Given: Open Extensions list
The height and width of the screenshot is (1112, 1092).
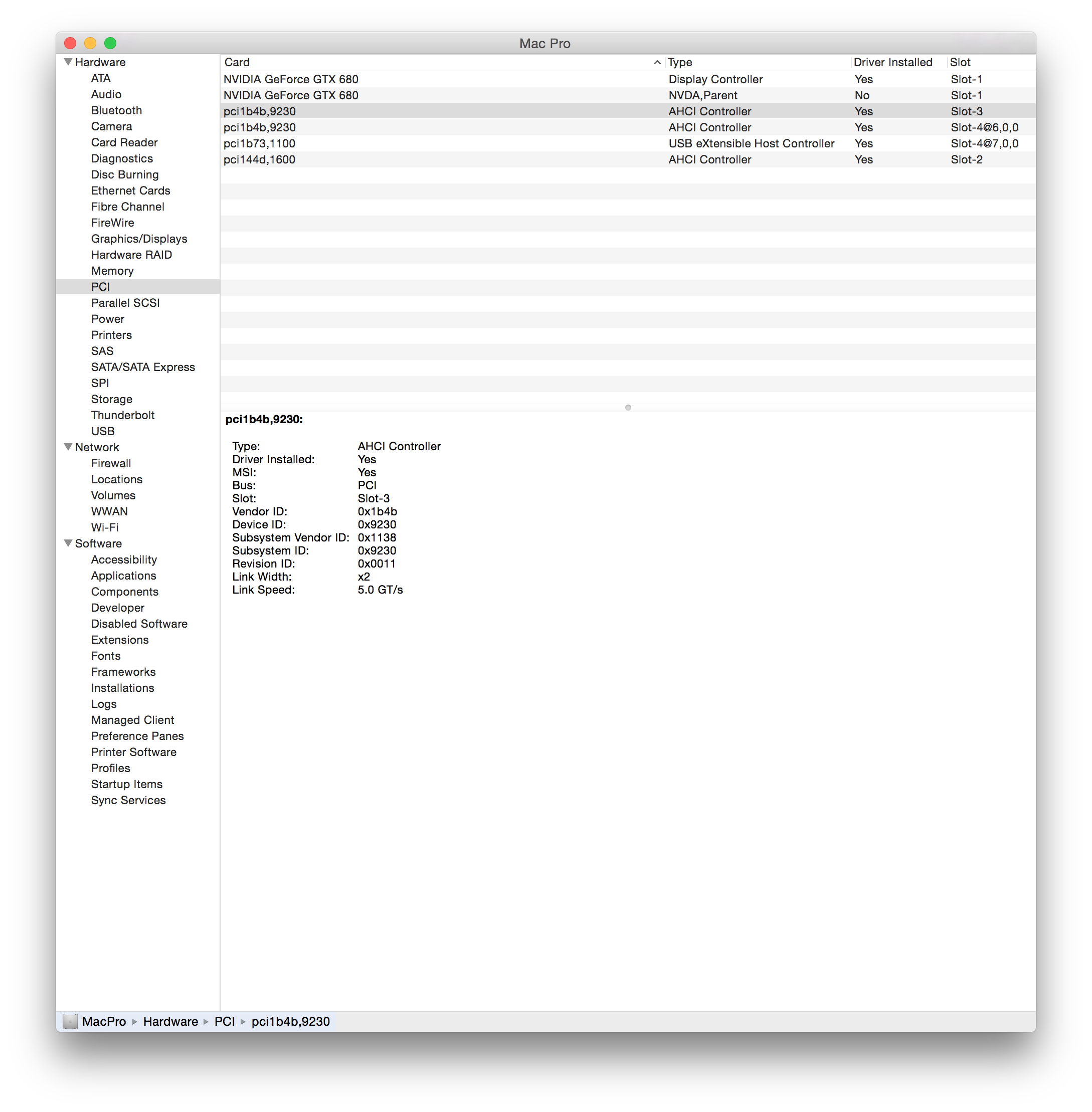Looking at the screenshot, I should 120,641.
